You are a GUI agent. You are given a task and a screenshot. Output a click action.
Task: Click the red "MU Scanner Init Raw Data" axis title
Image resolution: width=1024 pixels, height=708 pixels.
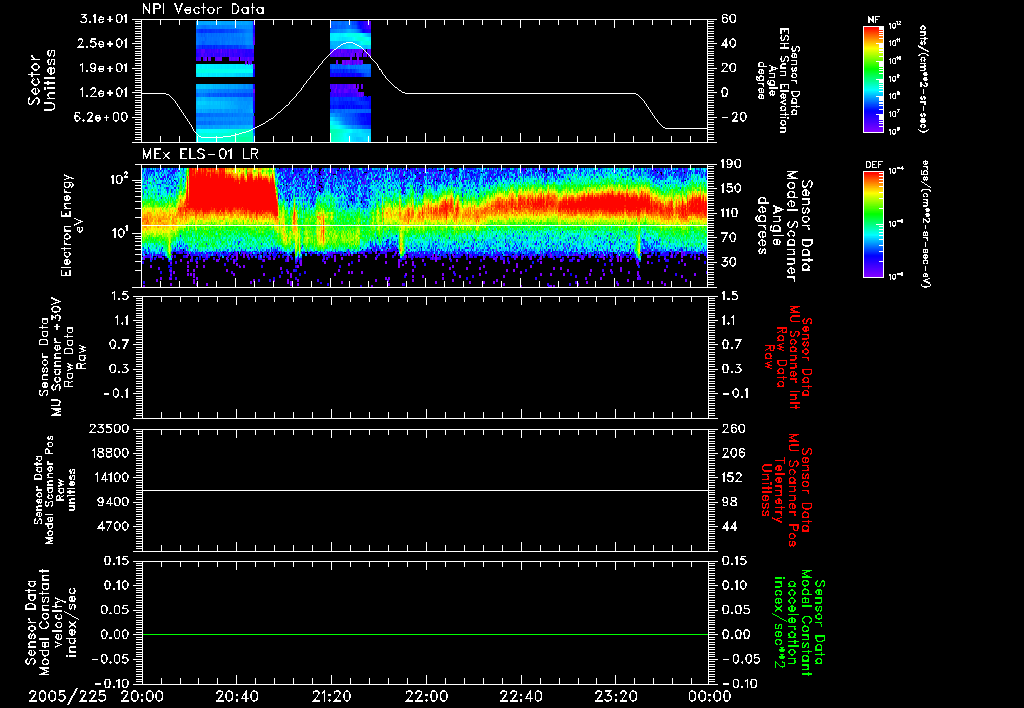click(x=787, y=357)
